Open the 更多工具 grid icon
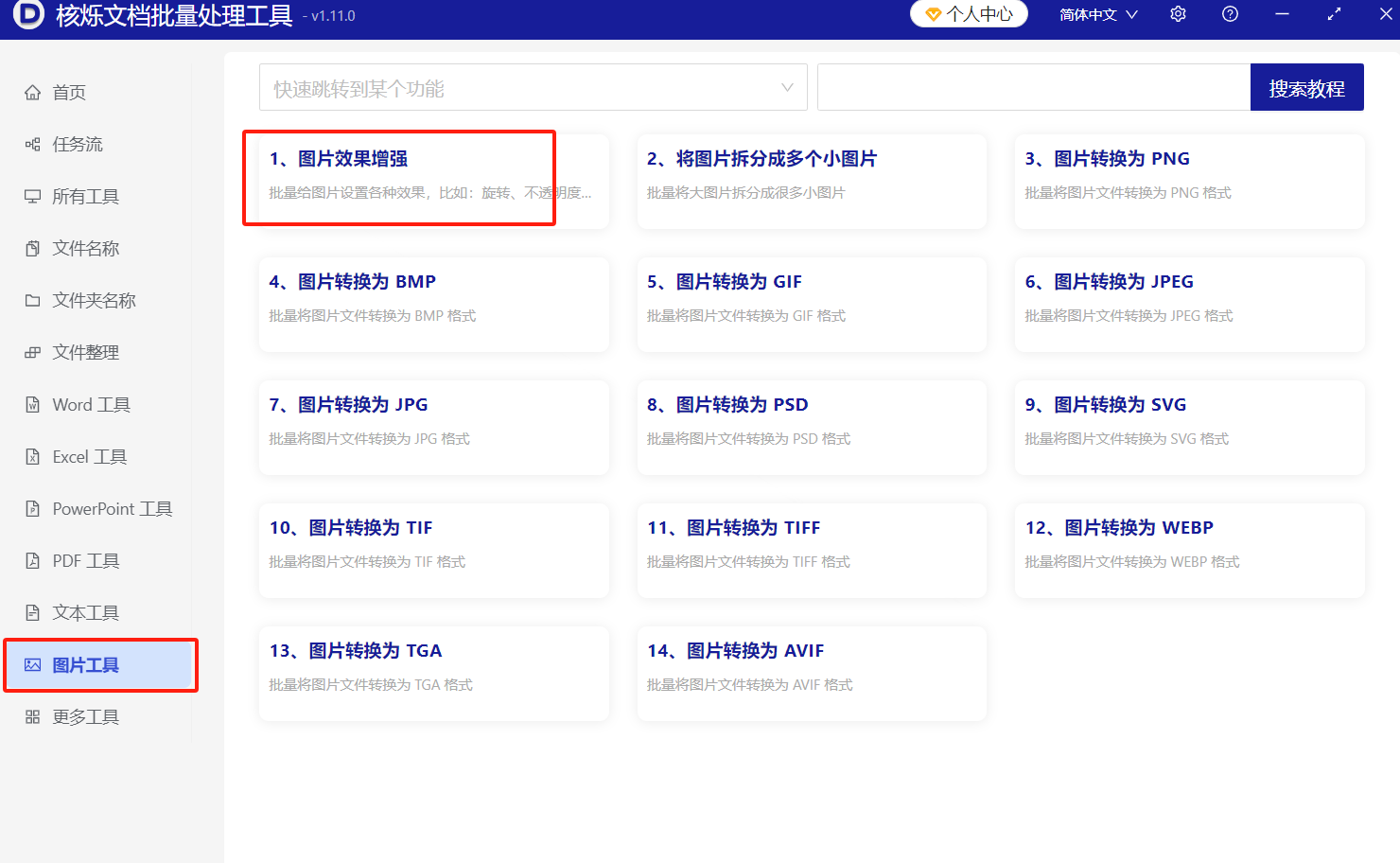The height and width of the screenshot is (863, 1400). click(32, 716)
